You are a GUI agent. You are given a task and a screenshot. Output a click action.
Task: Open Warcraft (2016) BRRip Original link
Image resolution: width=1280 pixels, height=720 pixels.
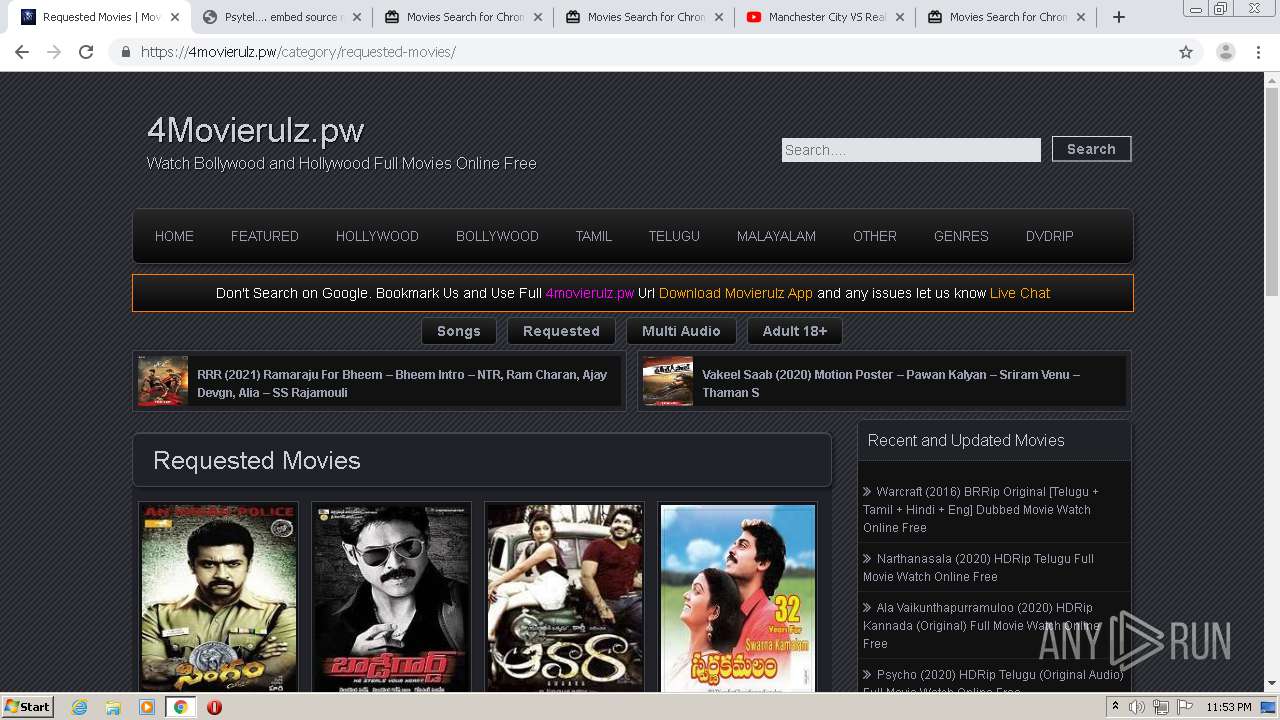click(x=981, y=509)
